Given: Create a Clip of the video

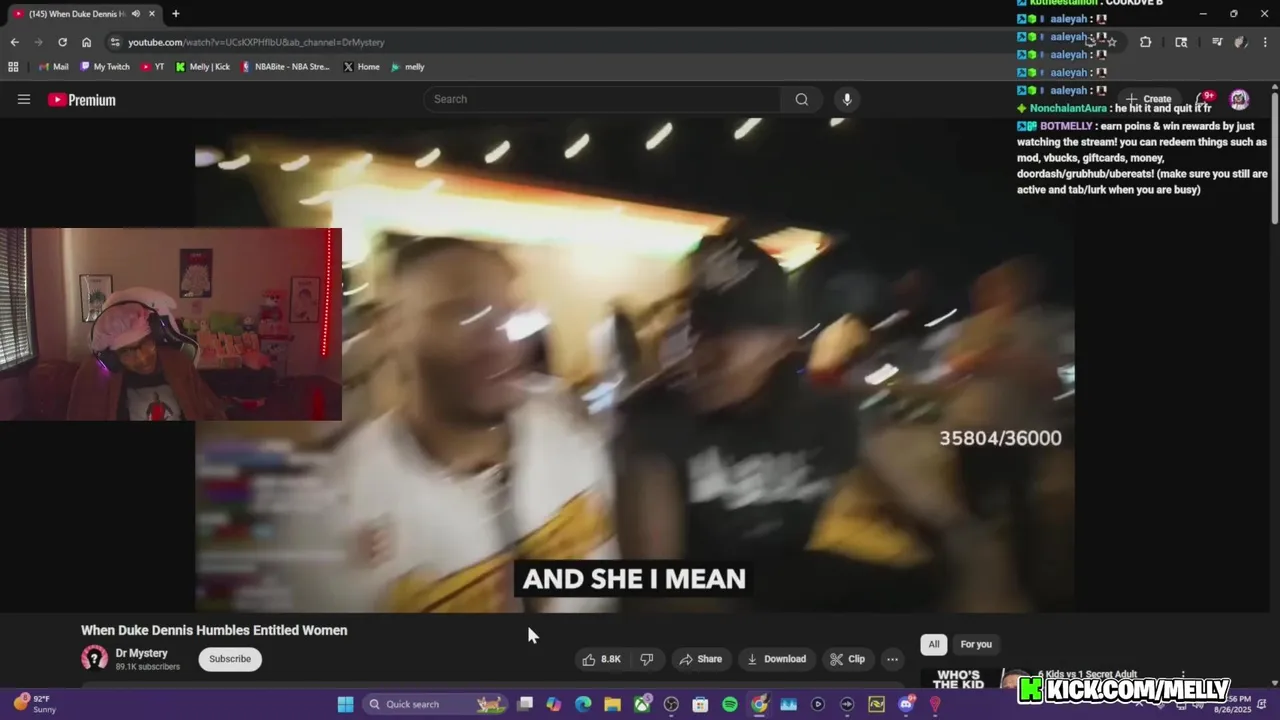Looking at the screenshot, I should (847, 659).
